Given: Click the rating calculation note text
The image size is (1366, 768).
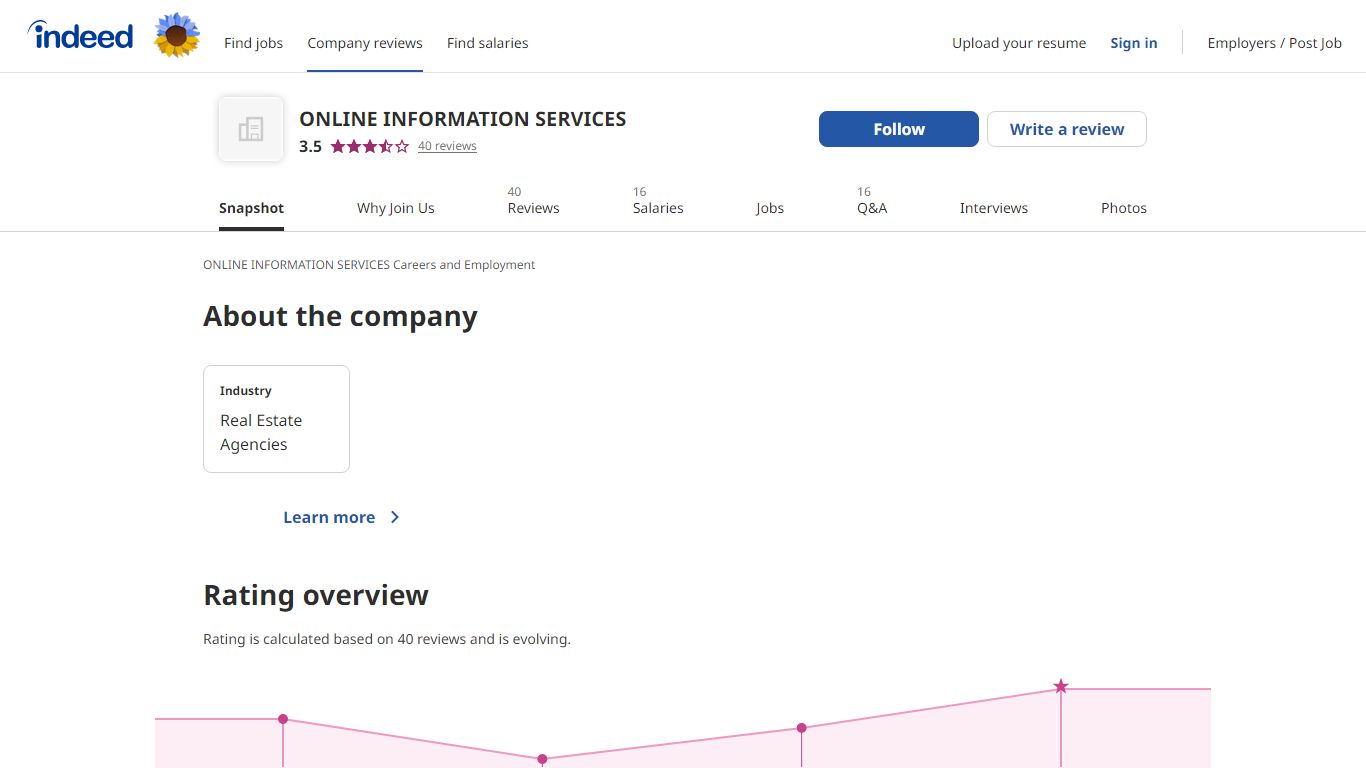Looking at the screenshot, I should pos(387,639).
